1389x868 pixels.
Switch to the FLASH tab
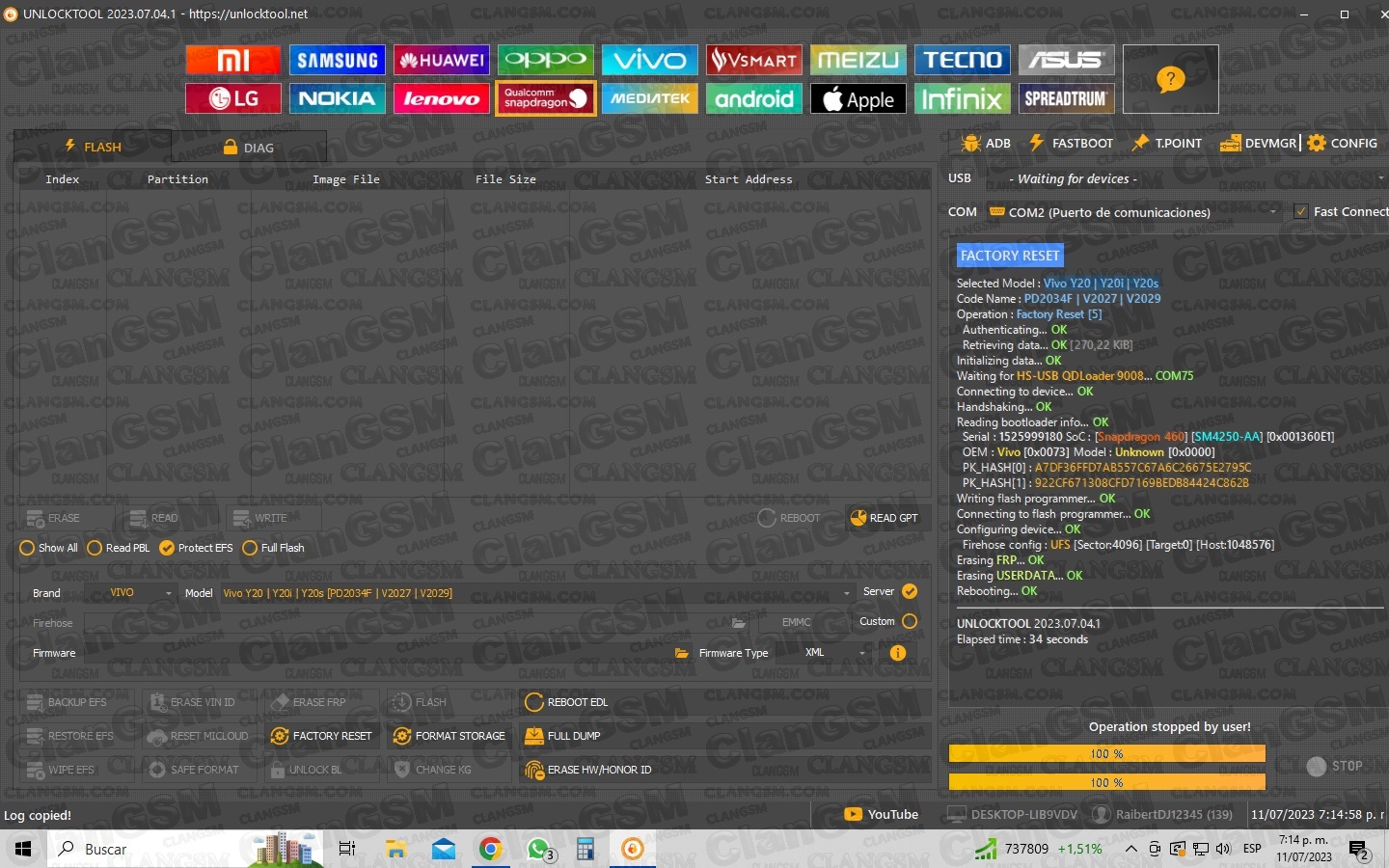[93, 147]
